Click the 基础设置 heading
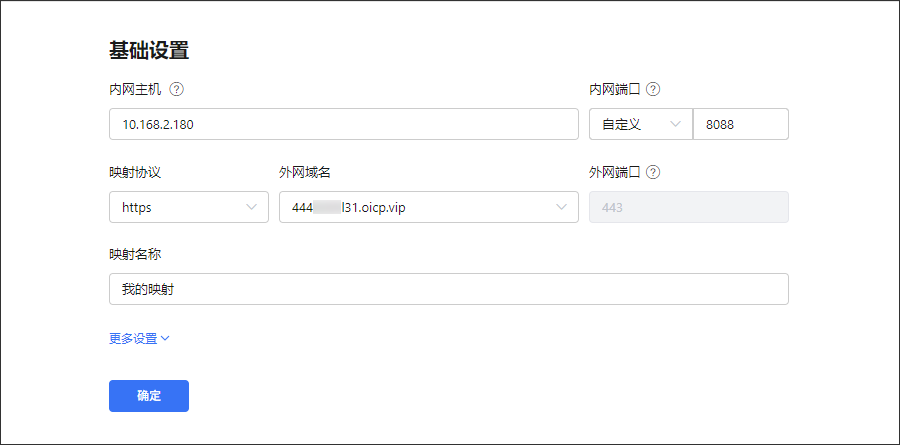 149,50
